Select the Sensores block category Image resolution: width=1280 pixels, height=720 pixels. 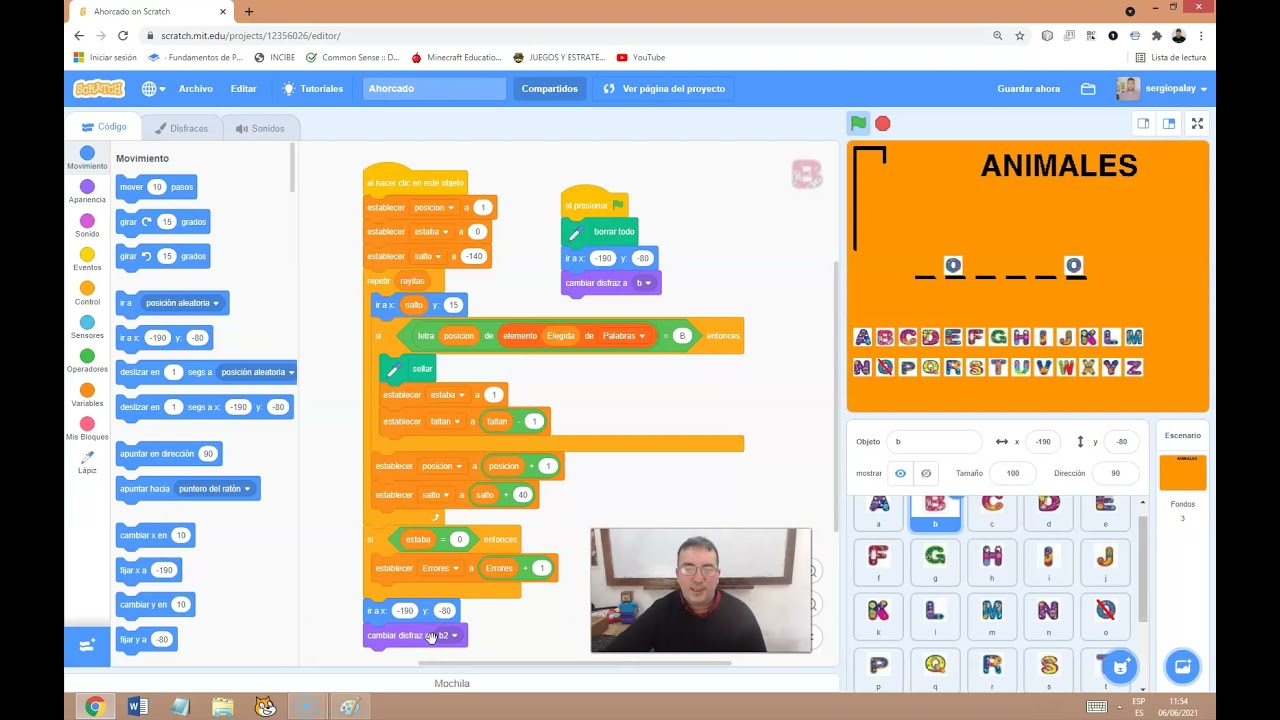[x=87, y=328]
